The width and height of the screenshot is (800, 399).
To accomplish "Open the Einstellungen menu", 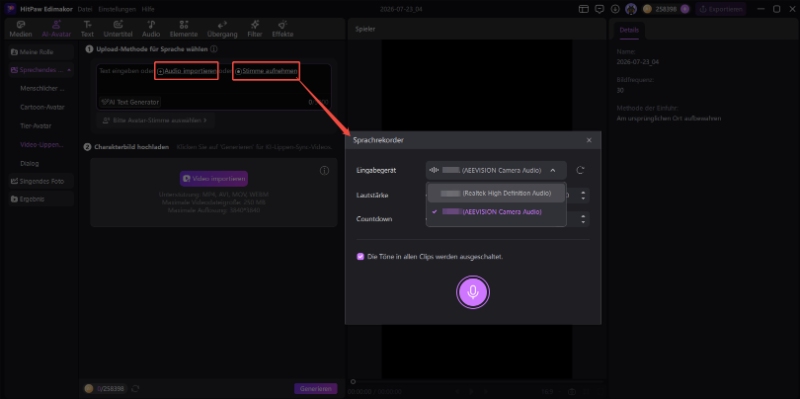I will [x=117, y=9].
